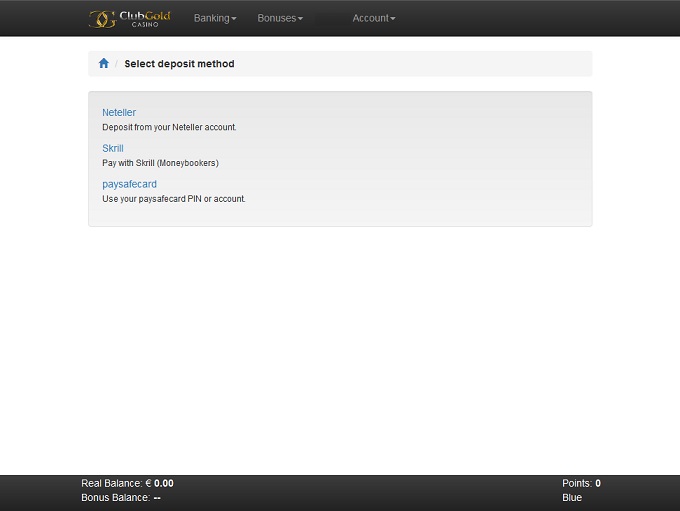Click the Real Balance amount in footer
The width and height of the screenshot is (680, 511).
click(x=158, y=483)
